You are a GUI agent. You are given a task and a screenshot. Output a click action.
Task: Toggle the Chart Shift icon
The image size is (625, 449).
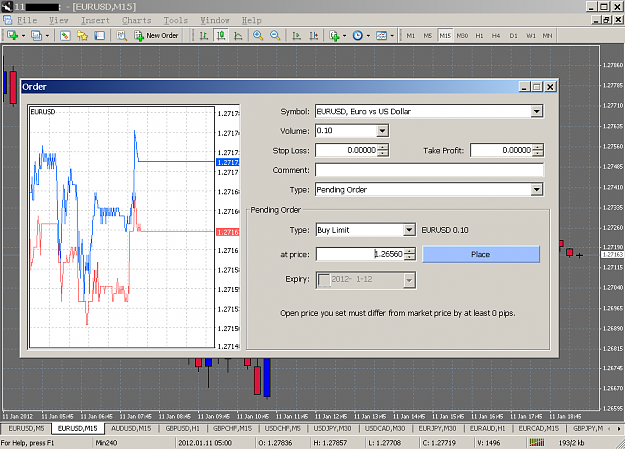point(314,35)
